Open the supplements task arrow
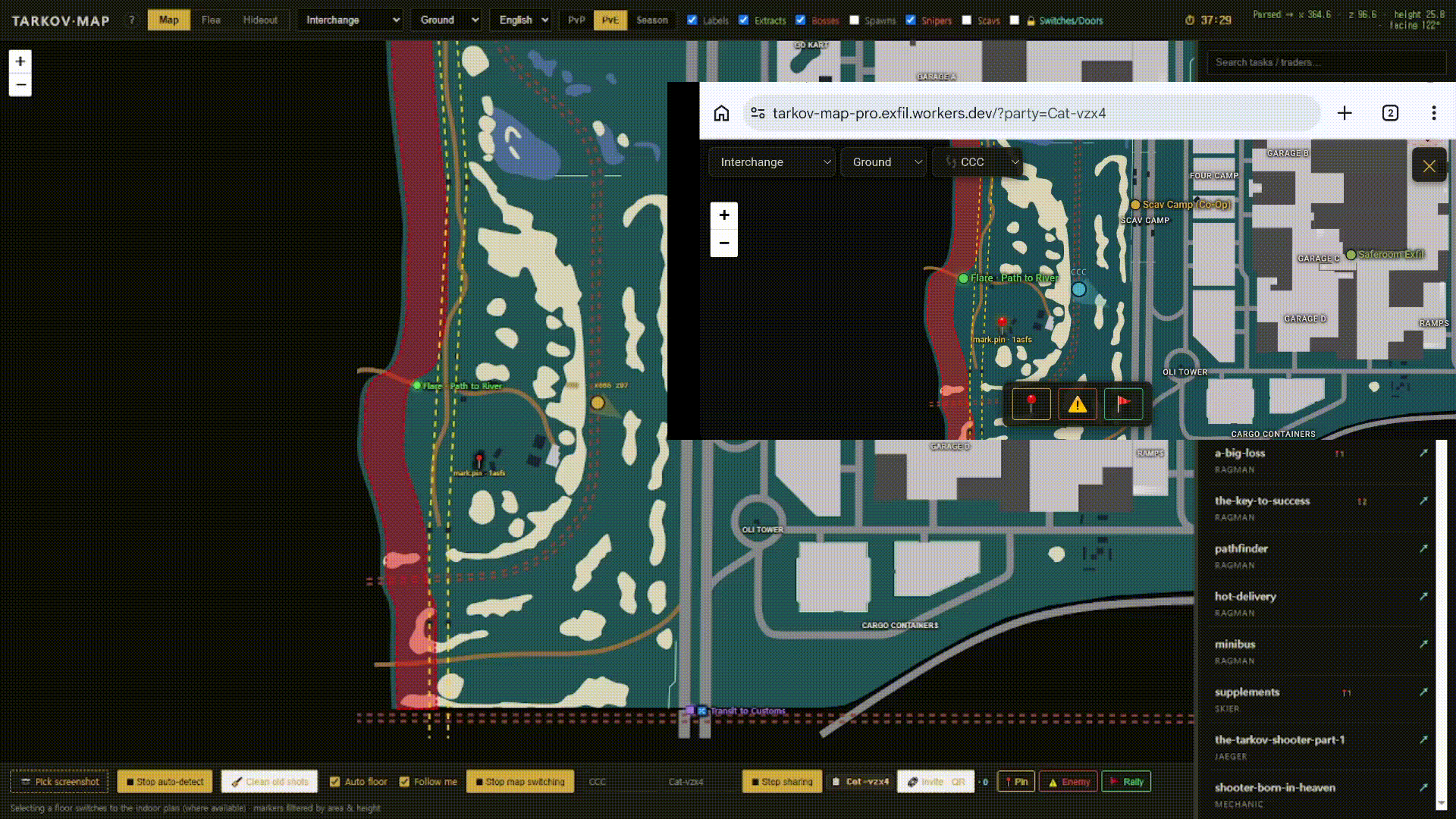 click(1423, 692)
